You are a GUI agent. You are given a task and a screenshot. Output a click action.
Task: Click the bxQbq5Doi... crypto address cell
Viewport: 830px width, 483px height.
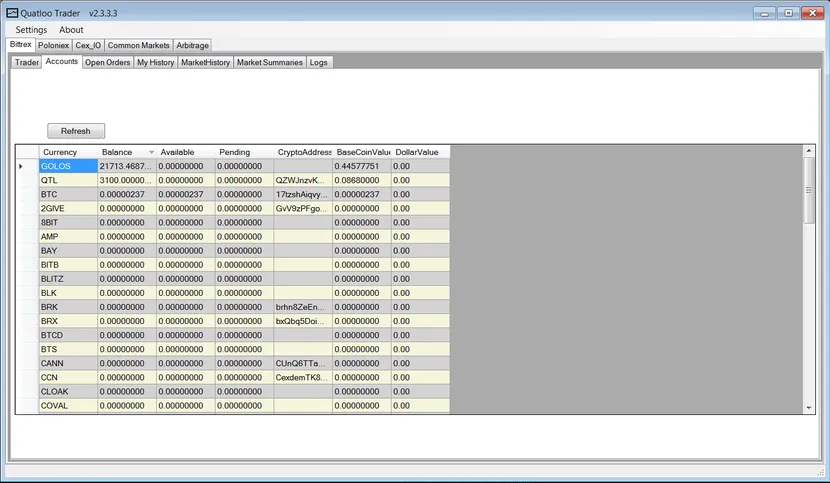pos(303,321)
